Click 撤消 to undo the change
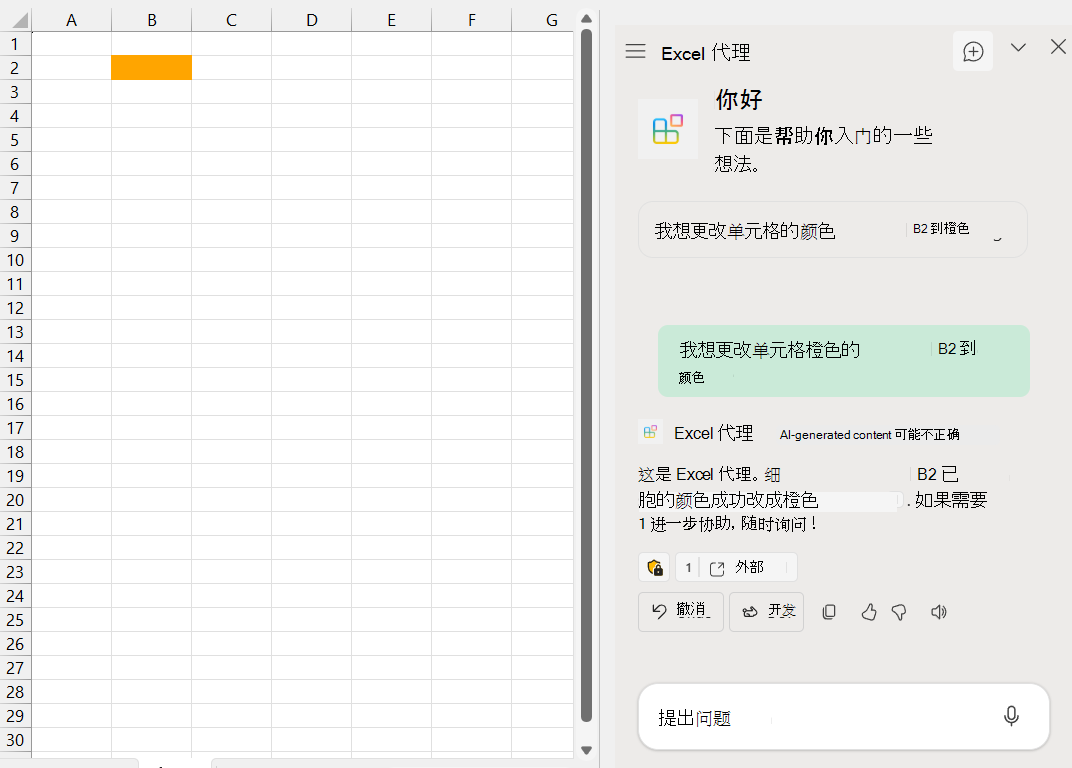Viewport: 1072px width, 768px height. [680, 611]
